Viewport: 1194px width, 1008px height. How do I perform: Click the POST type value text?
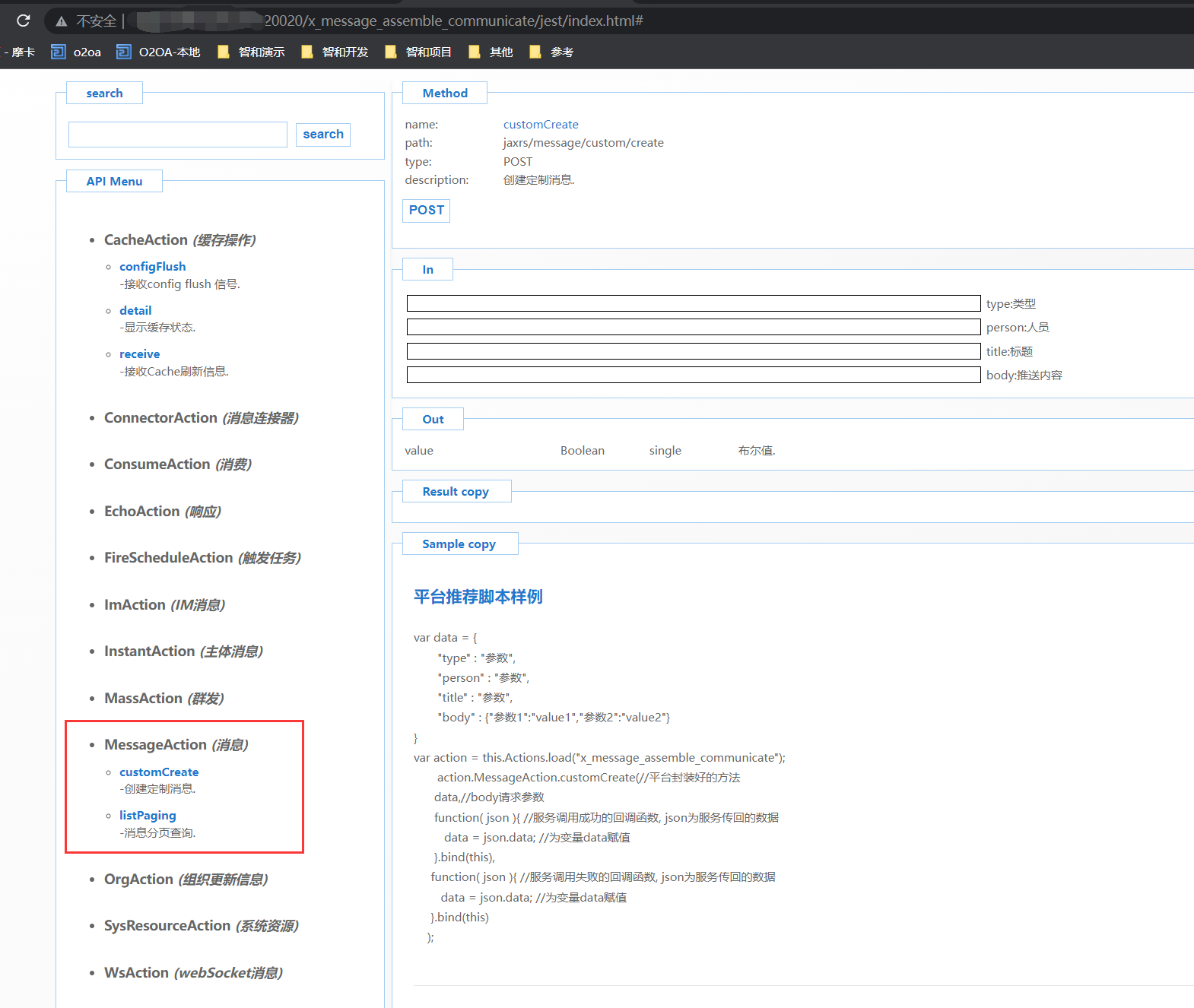point(518,162)
